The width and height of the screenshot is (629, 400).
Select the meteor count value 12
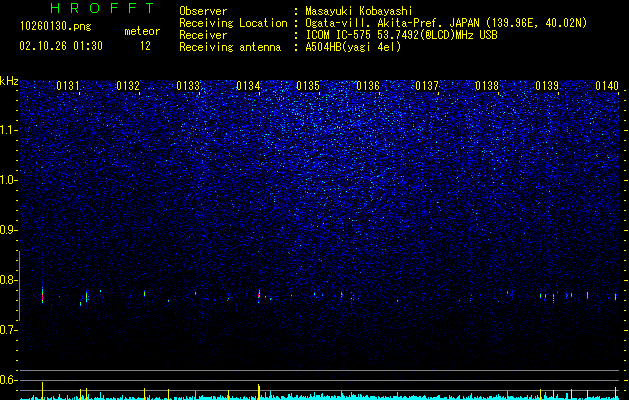pyautogui.click(x=145, y=46)
